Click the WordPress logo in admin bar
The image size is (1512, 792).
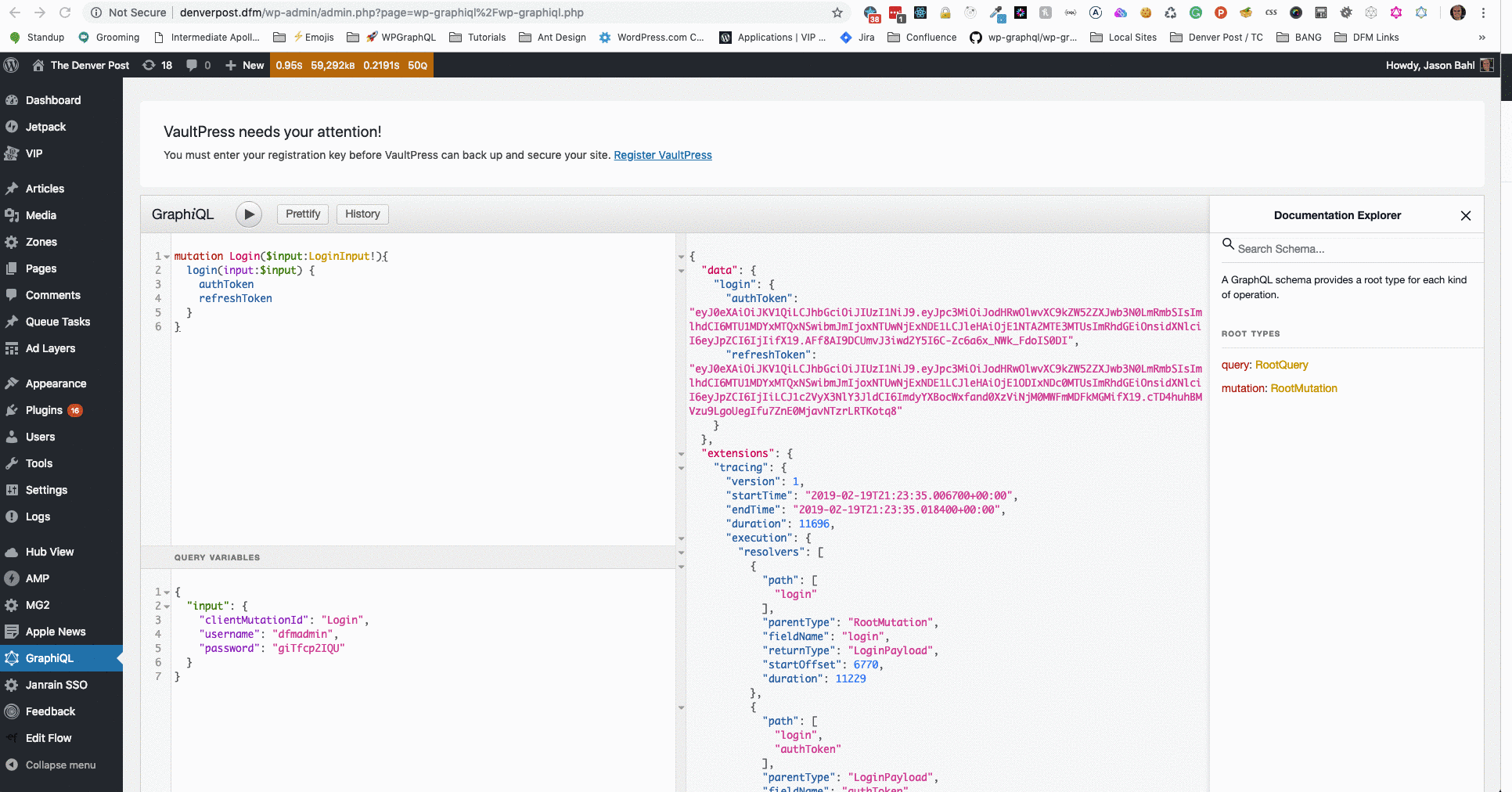[11, 65]
